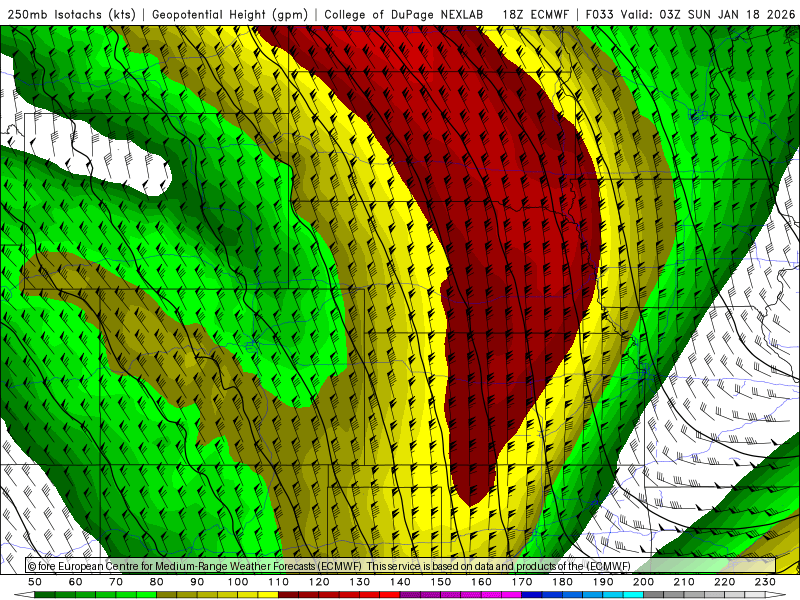
Task: Click the '200' legend value
Action: tap(644, 582)
